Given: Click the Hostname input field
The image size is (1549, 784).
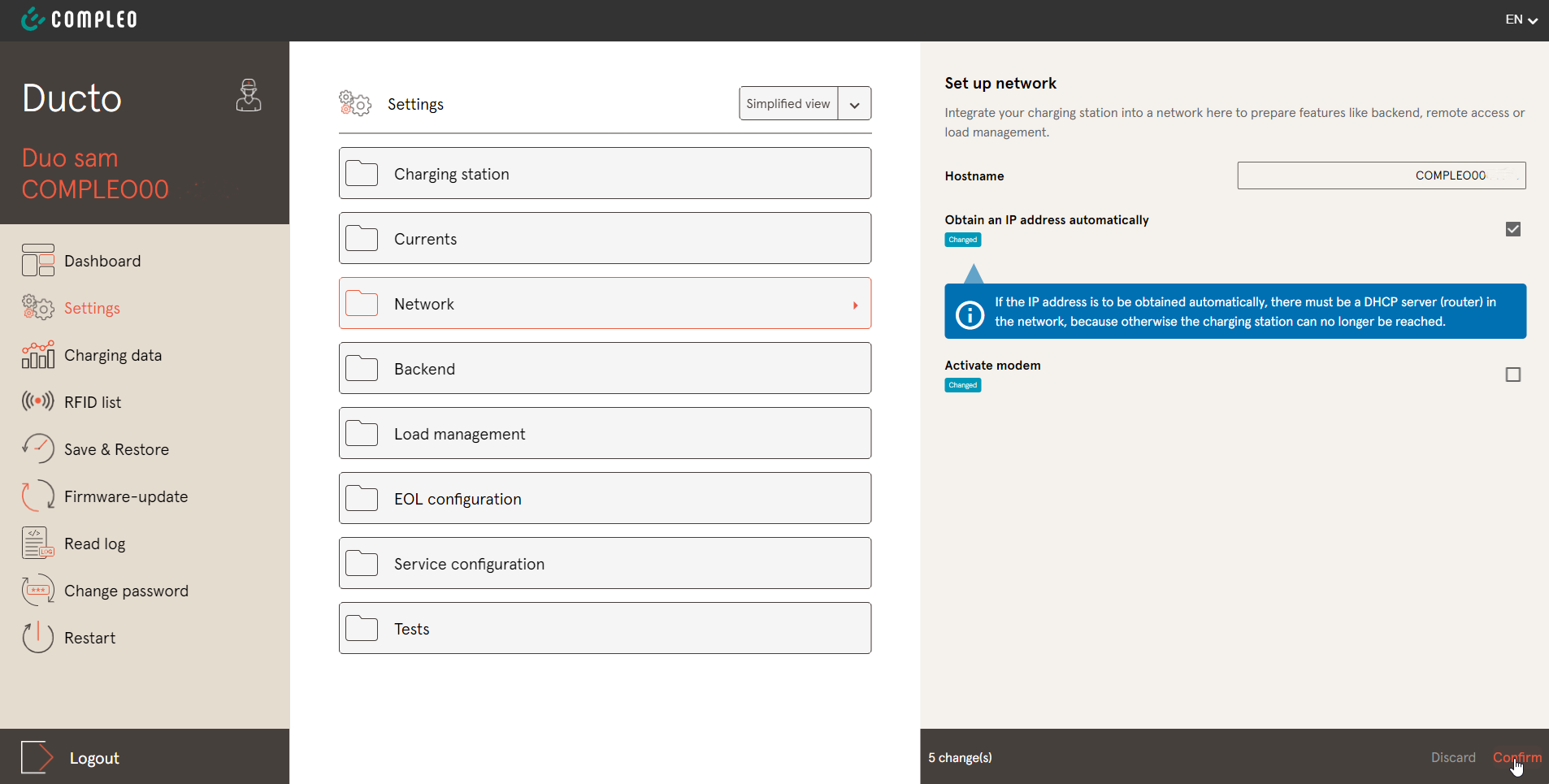Looking at the screenshot, I should 1381,175.
